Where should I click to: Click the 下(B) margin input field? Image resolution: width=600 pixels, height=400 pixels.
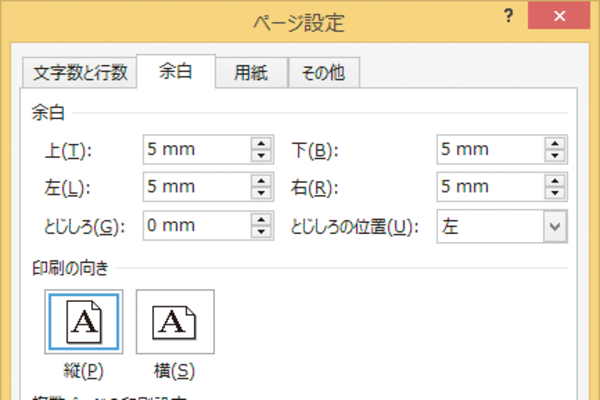491,149
